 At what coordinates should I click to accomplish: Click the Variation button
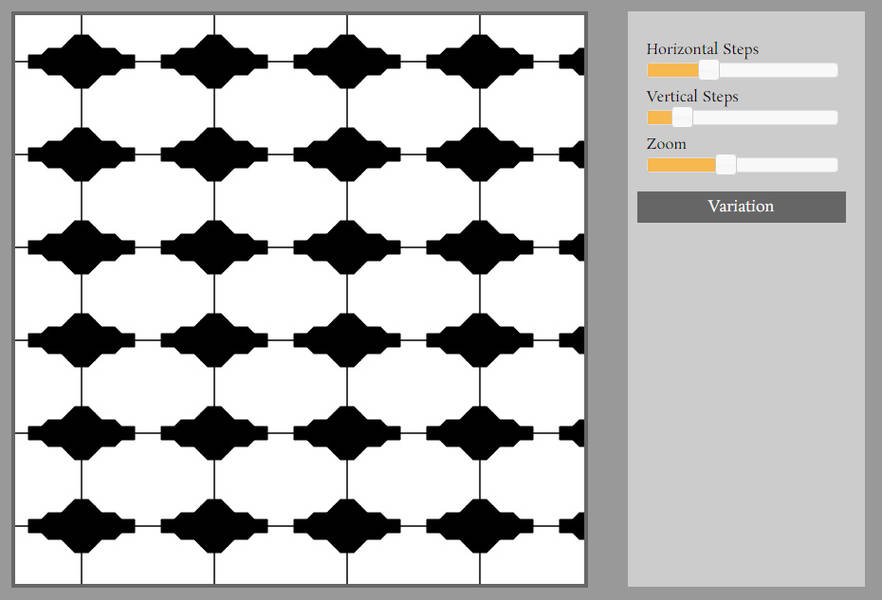741,207
